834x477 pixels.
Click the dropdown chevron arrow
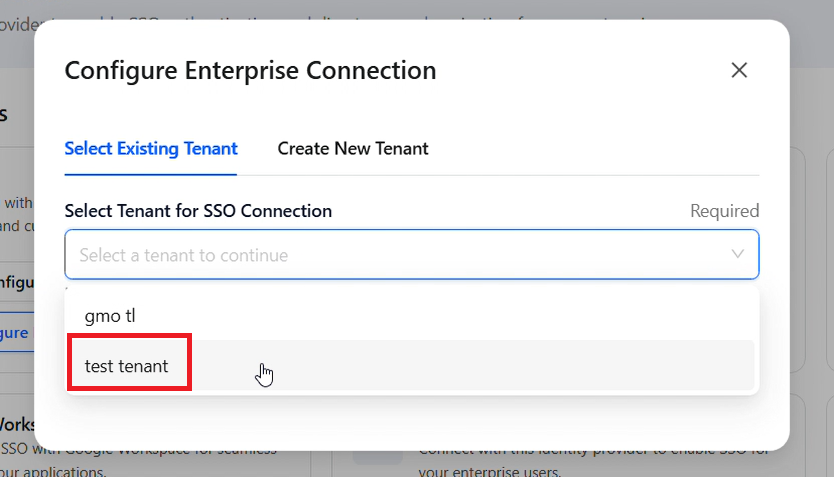tap(737, 254)
